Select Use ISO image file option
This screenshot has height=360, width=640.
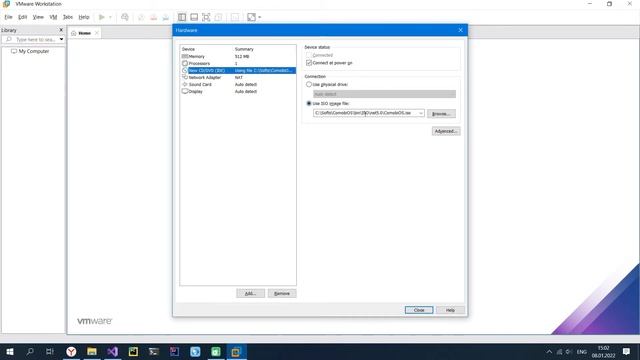point(309,104)
